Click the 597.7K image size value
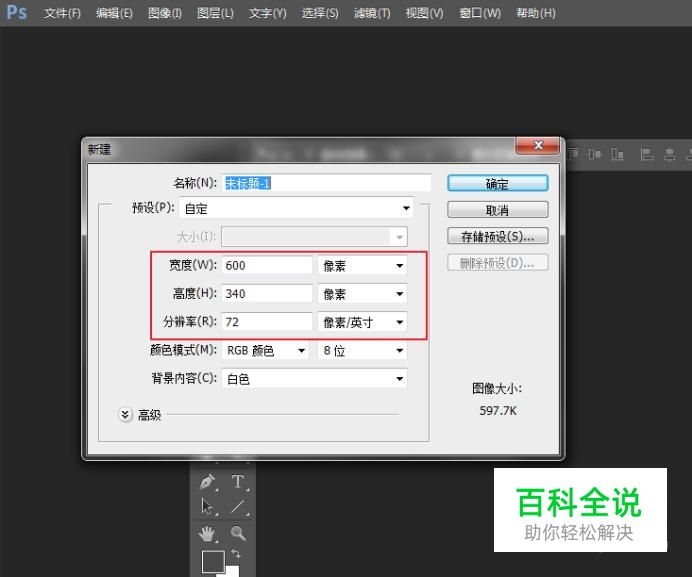Viewport: 692px width, 577px height. (x=498, y=411)
